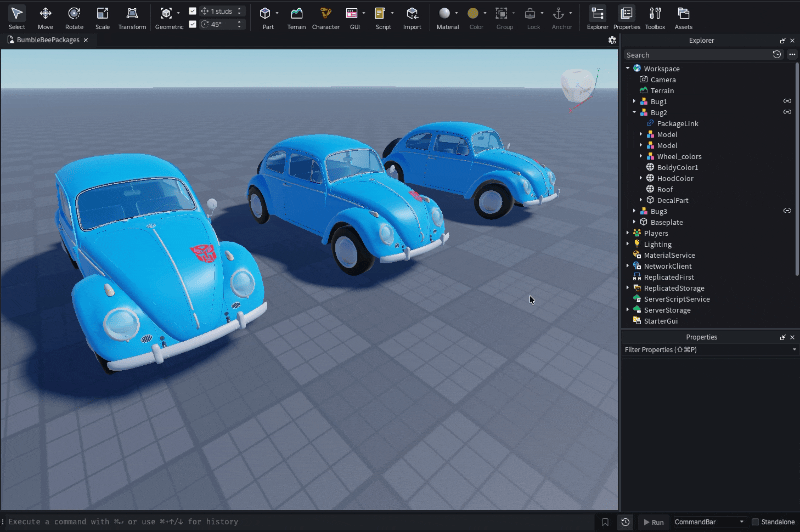Open the Character tool
Viewport: 800px width, 532px height.
click(326, 18)
